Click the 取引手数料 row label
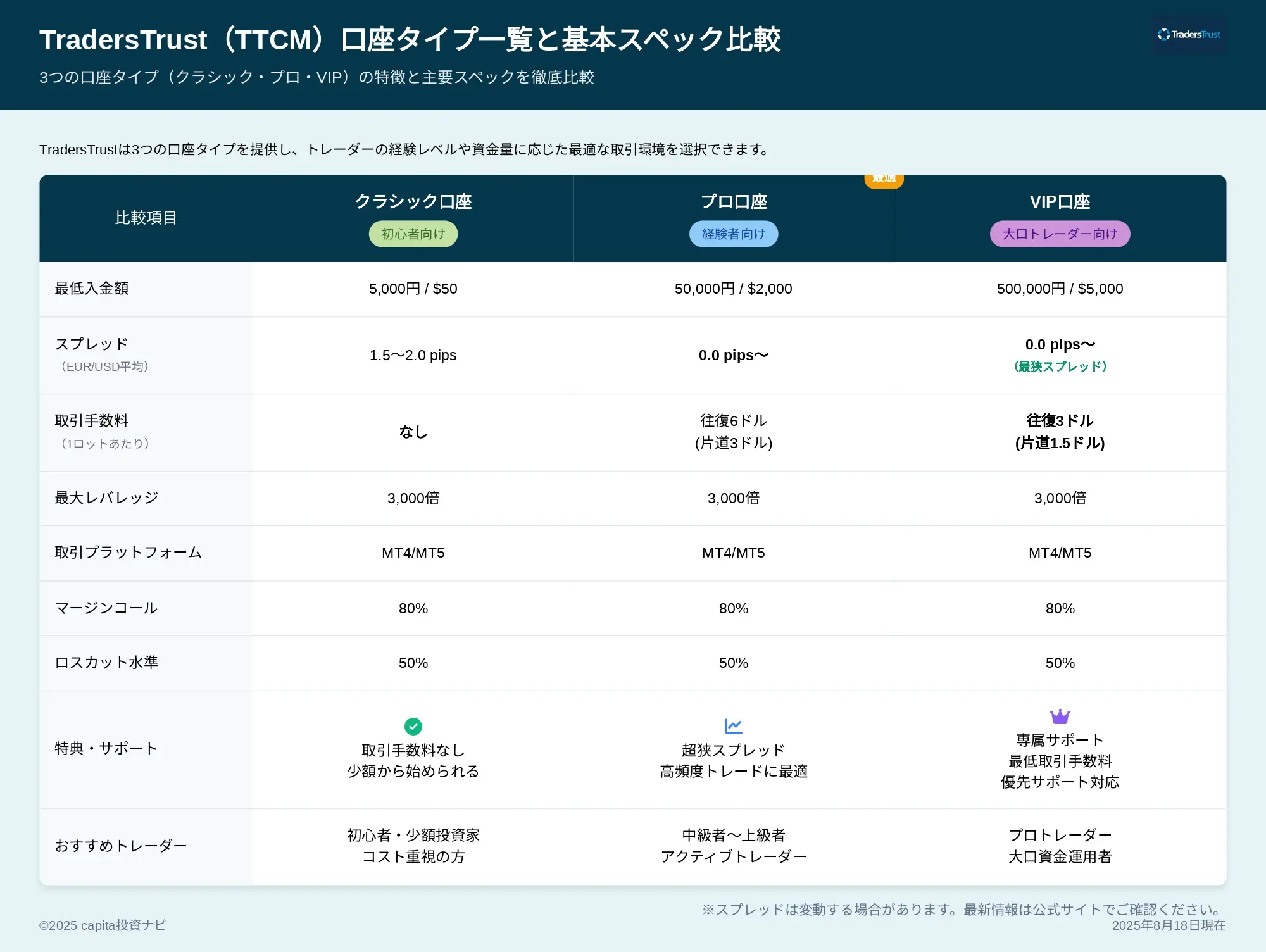The image size is (1266, 952). [92, 420]
